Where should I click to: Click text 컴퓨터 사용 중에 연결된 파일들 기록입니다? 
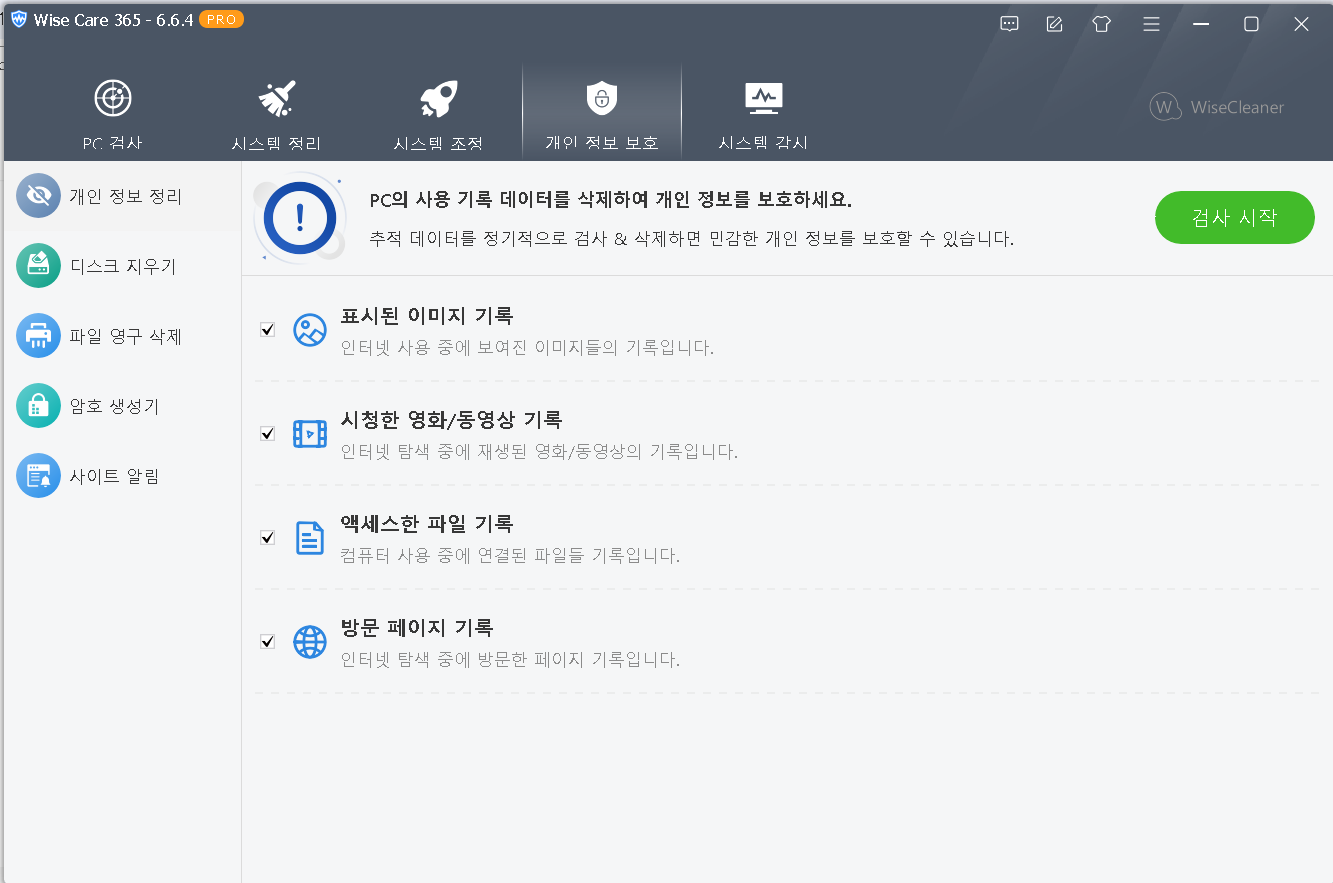point(510,556)
